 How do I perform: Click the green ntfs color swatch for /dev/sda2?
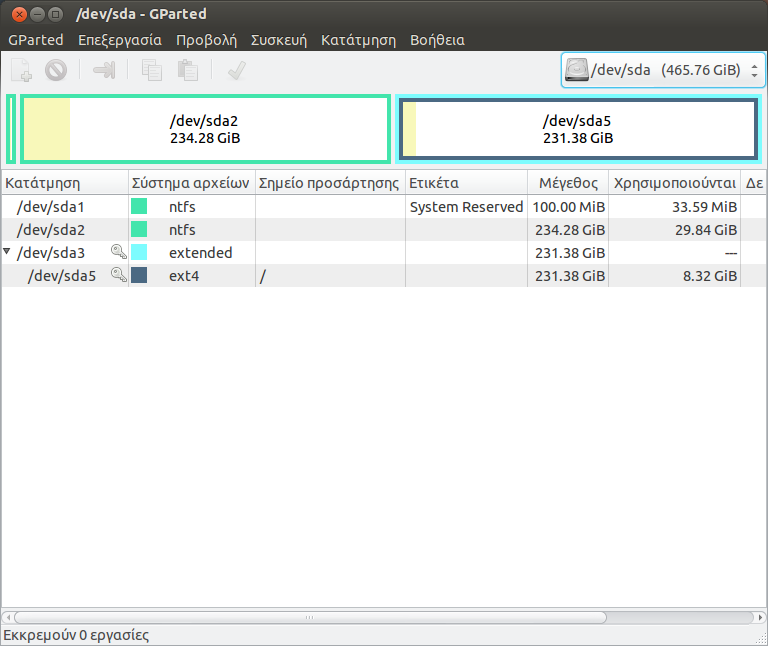point(139,229)
